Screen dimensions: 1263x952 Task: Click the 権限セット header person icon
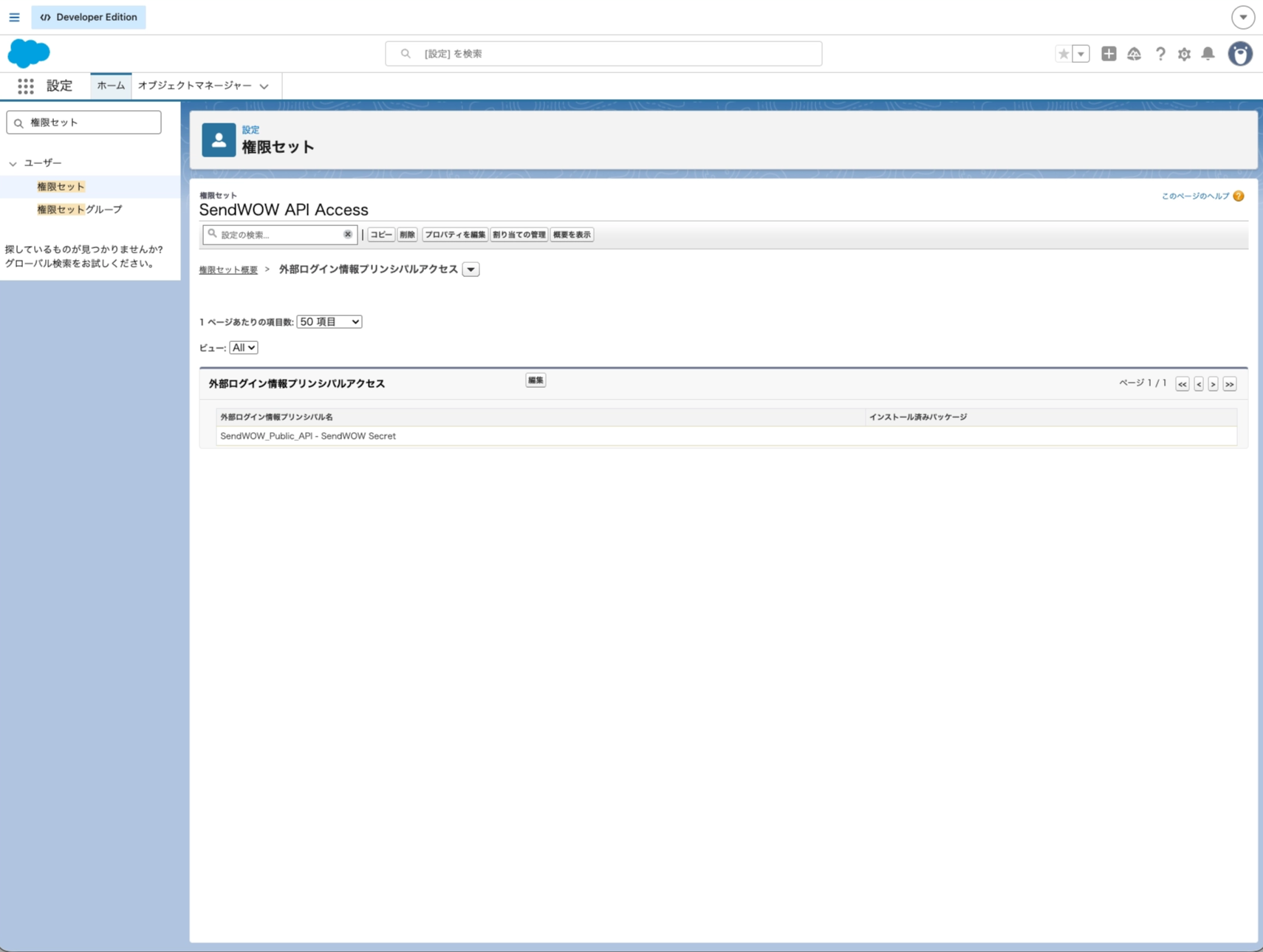[219, 140]
